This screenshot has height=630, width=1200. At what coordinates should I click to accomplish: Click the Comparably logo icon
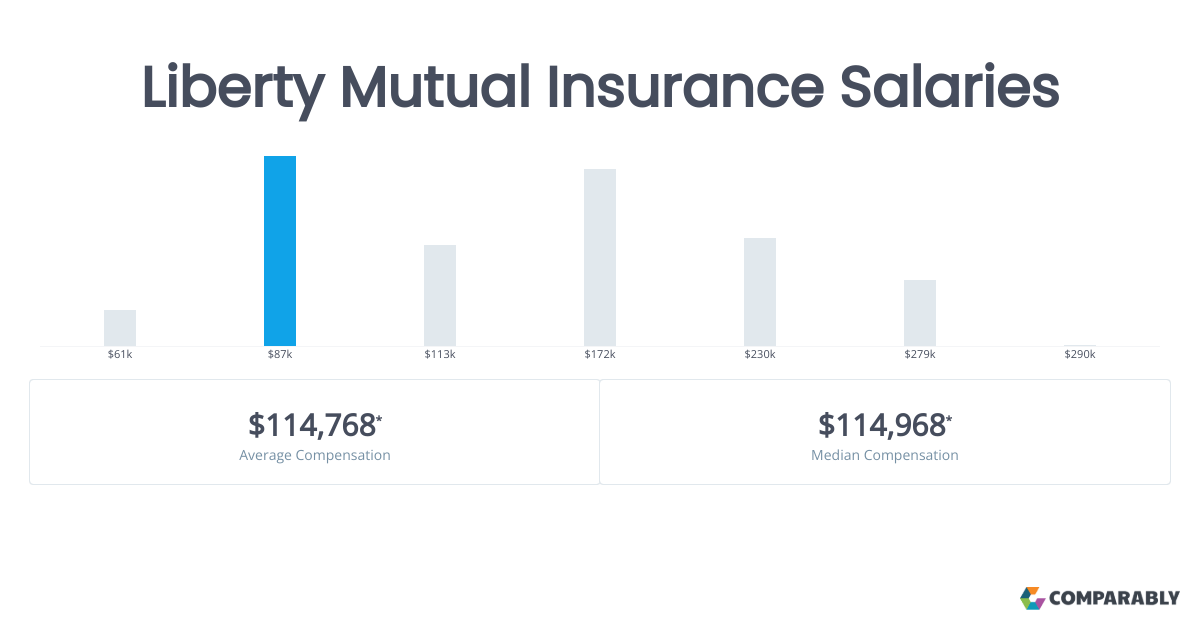[1032, 598]
